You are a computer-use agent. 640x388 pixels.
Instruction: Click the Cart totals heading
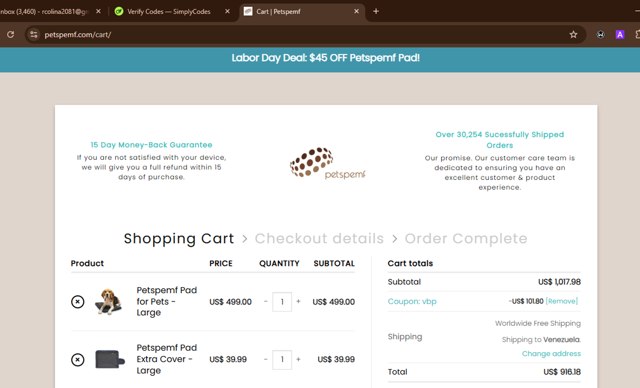coord(410,263)
